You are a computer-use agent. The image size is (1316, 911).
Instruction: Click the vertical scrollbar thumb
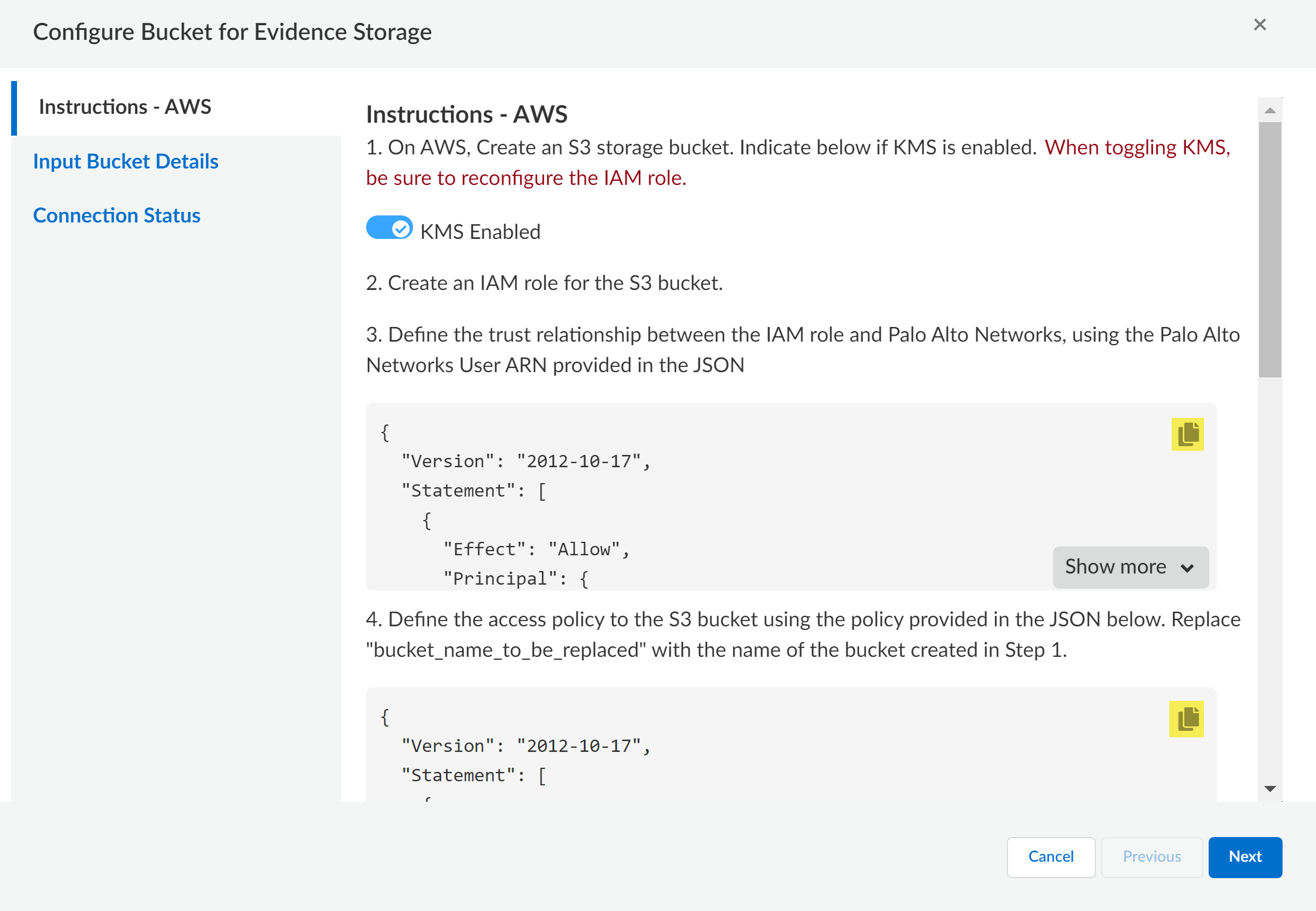1270,249
